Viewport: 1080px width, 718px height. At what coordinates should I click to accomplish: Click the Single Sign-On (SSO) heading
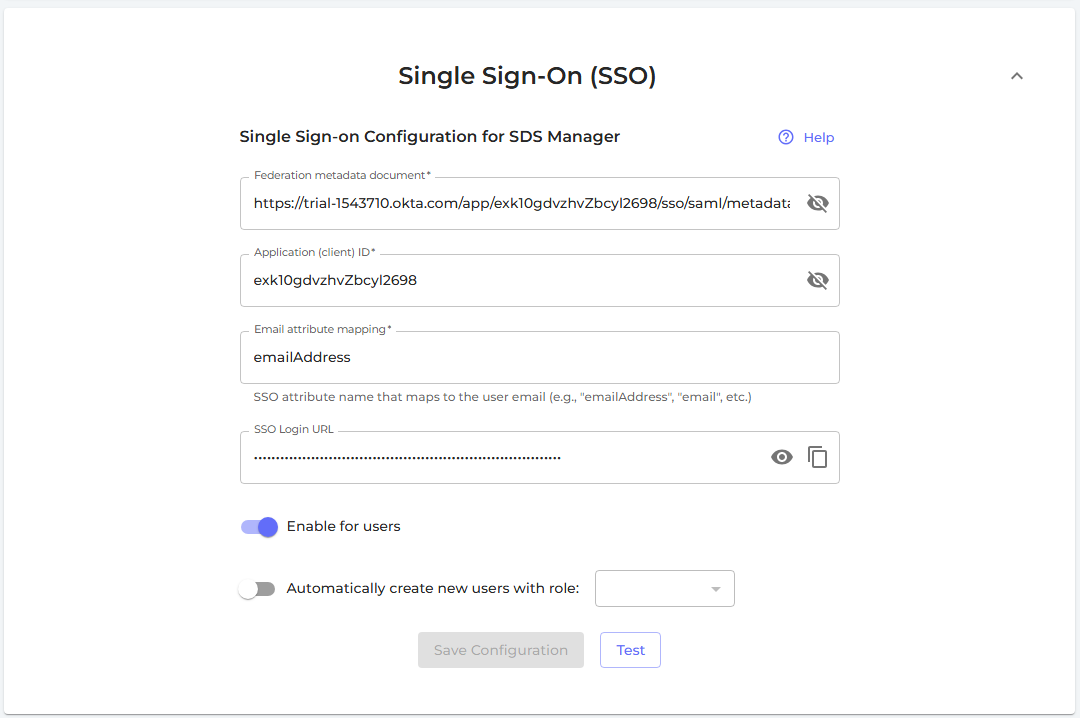coord(527,76)
